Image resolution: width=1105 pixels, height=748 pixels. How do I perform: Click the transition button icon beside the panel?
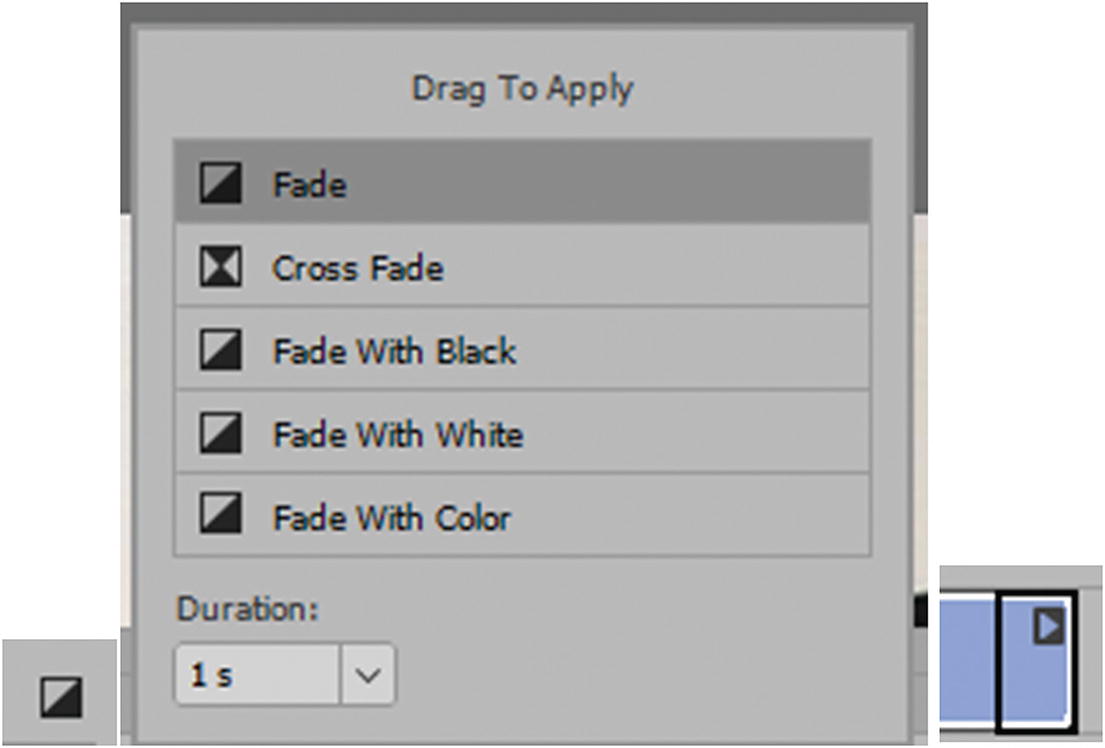[61, 696]
